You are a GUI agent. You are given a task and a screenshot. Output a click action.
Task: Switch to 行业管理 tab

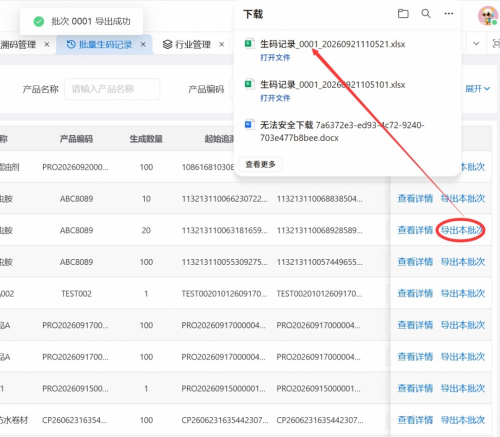(187, 44)
